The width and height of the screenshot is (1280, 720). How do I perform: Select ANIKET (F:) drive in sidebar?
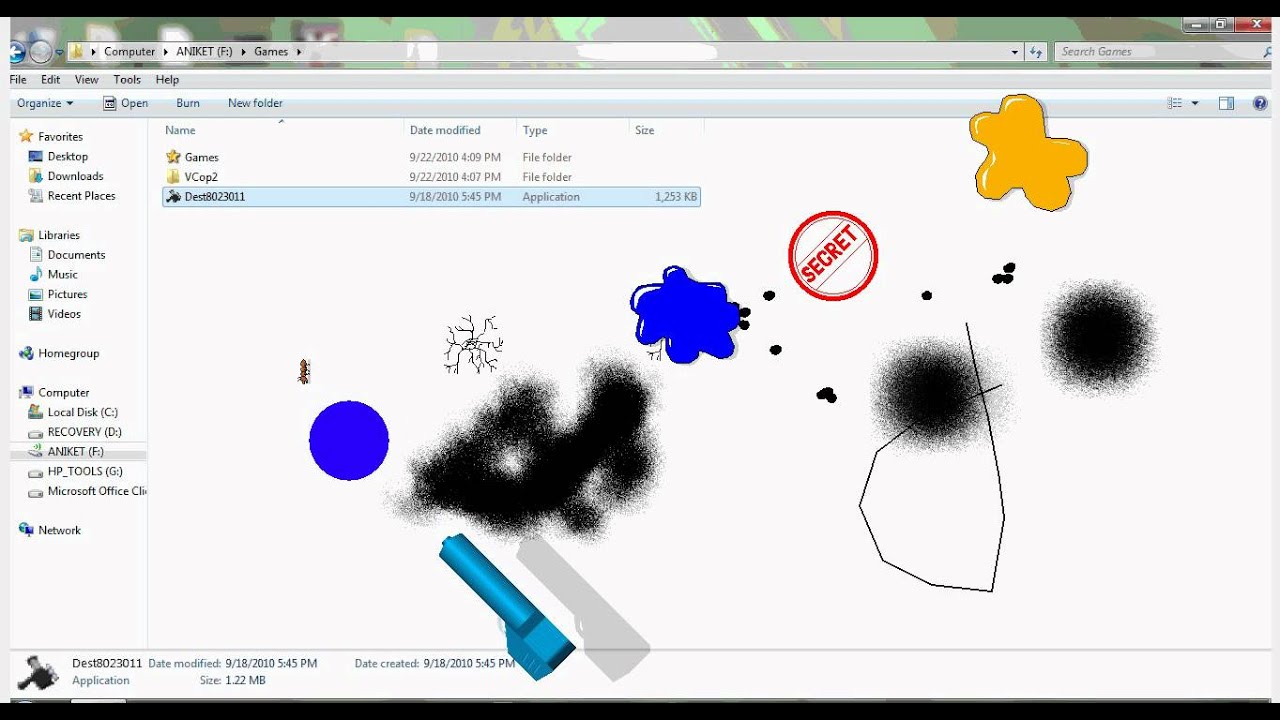click(x=75, y=452)
